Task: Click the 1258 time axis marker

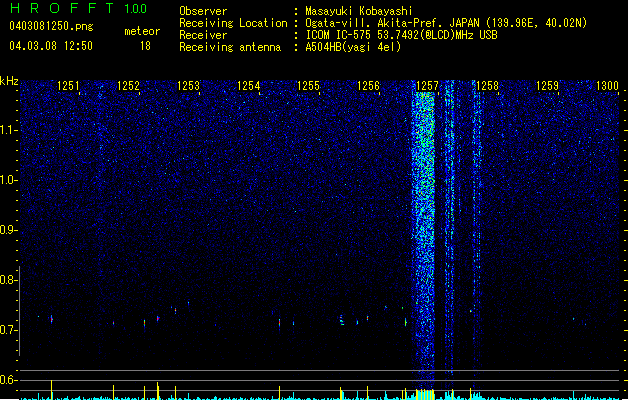Action: [x=487, y=85]
